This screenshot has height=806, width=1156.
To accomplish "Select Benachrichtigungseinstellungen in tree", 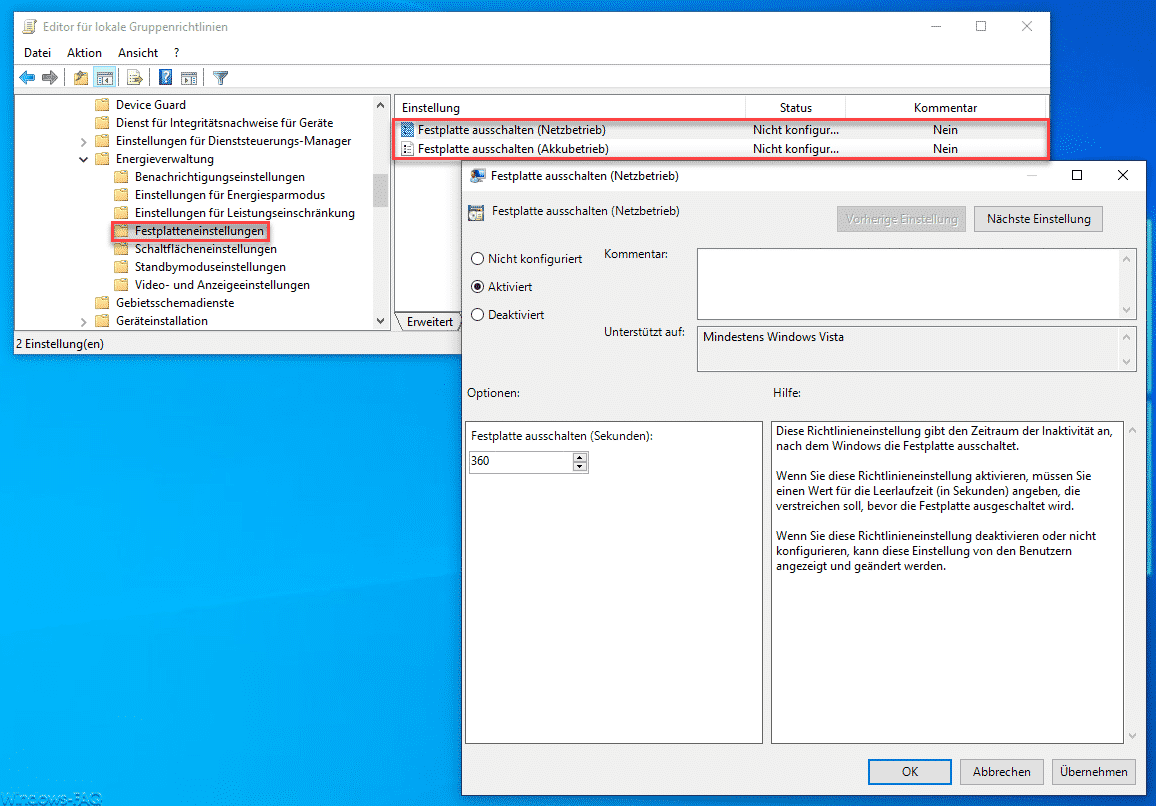I will (x=220, y=177).
